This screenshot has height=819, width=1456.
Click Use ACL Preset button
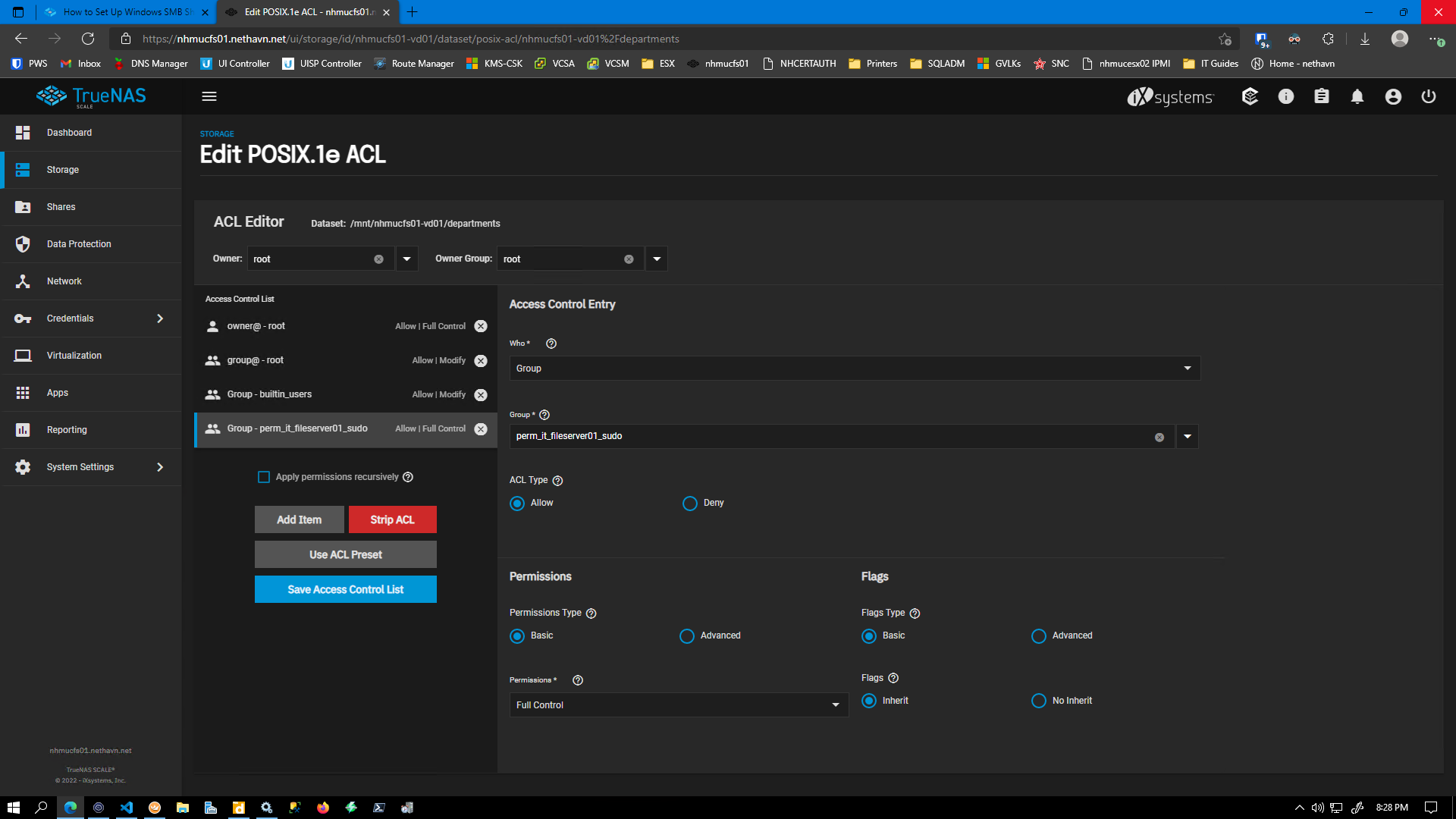click(x=346, y=555)
